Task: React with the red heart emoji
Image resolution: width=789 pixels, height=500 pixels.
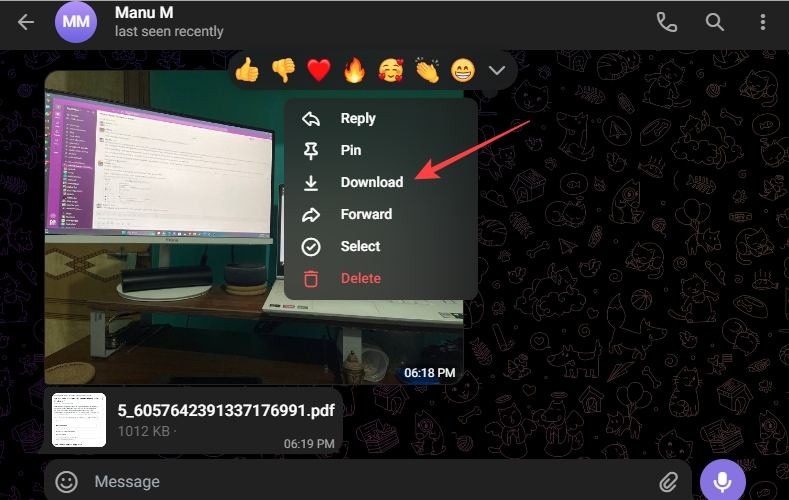Action: (318, 71)
